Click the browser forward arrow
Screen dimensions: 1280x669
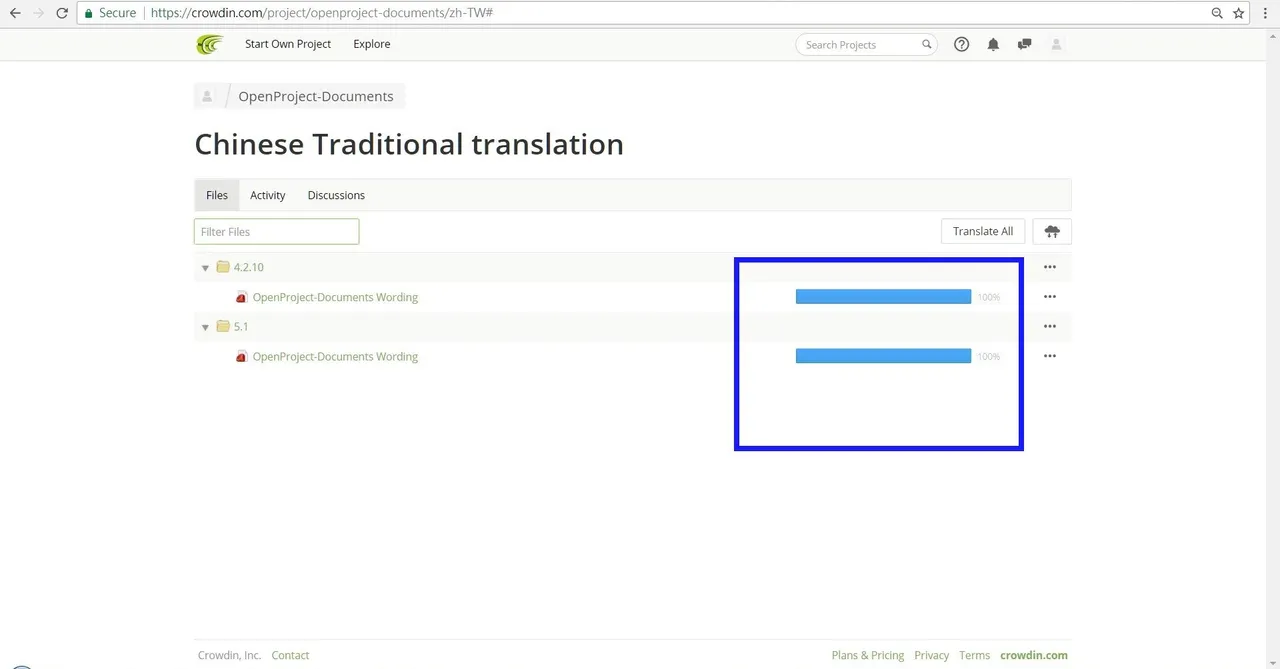coord(38,13)
